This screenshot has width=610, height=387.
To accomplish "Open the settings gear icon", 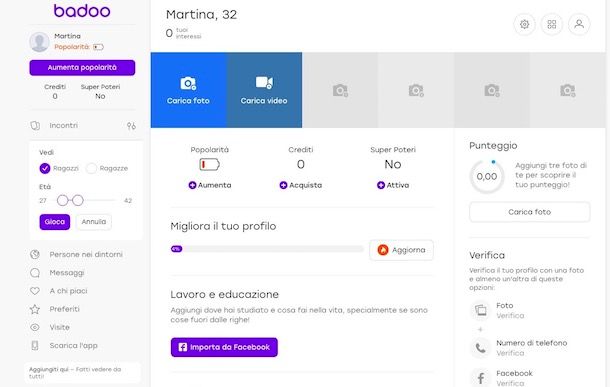I will (x=524, y=25).
